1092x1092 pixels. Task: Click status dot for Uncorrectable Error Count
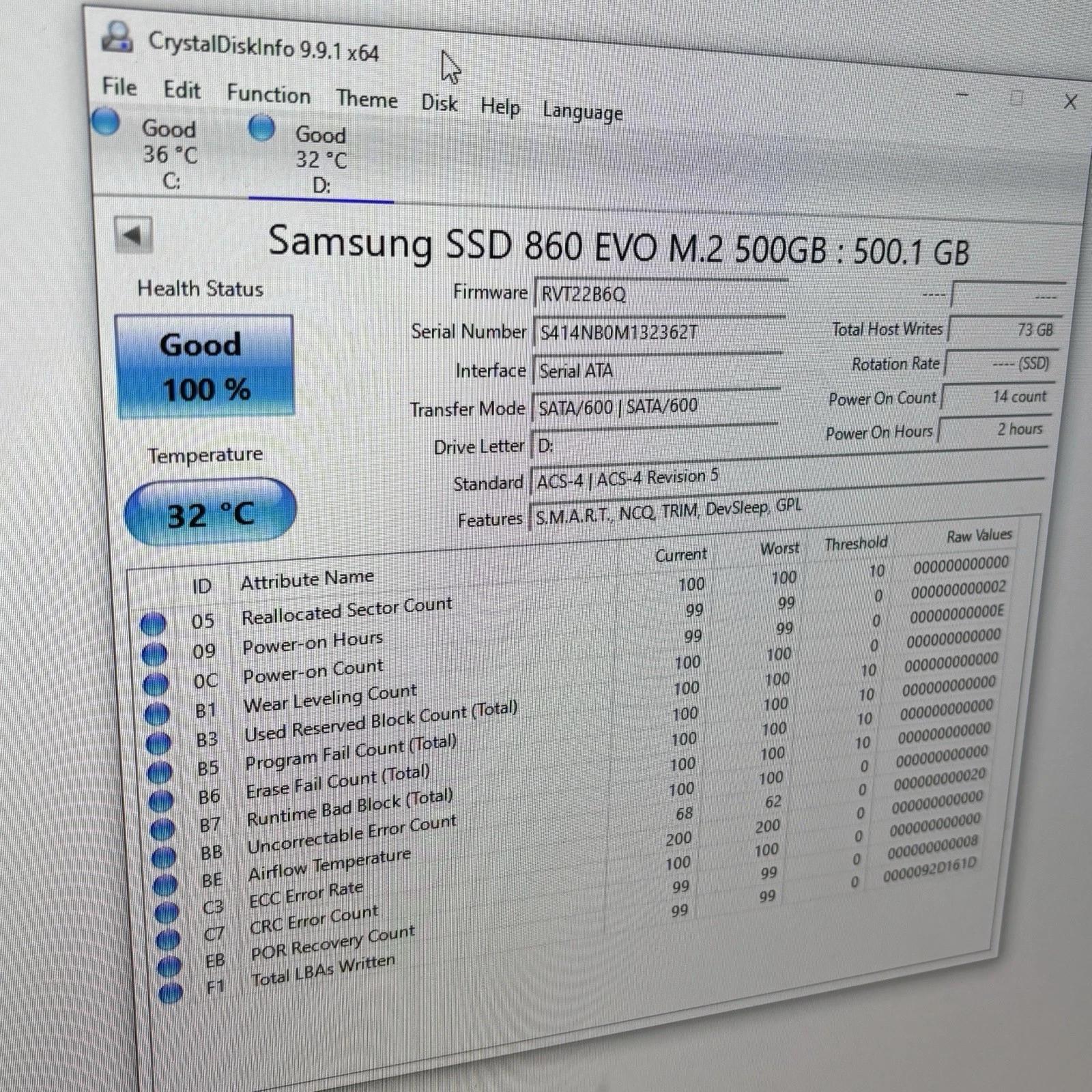tap(164, 857)
